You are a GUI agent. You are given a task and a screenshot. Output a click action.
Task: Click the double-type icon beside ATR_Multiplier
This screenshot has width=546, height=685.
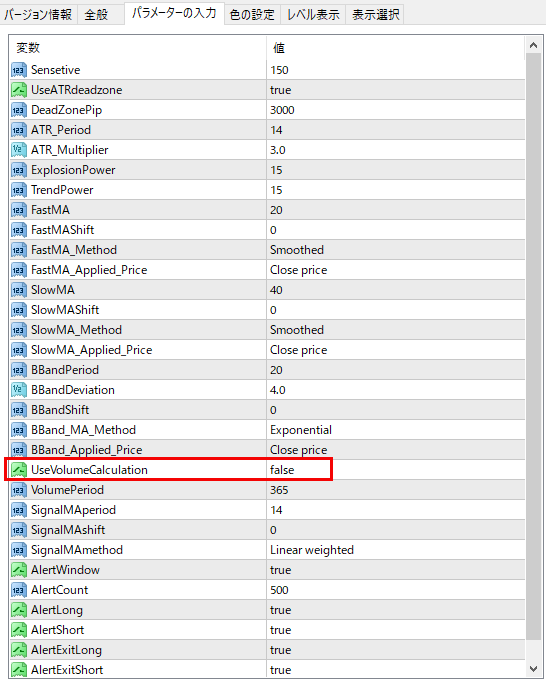click(19, 150)
